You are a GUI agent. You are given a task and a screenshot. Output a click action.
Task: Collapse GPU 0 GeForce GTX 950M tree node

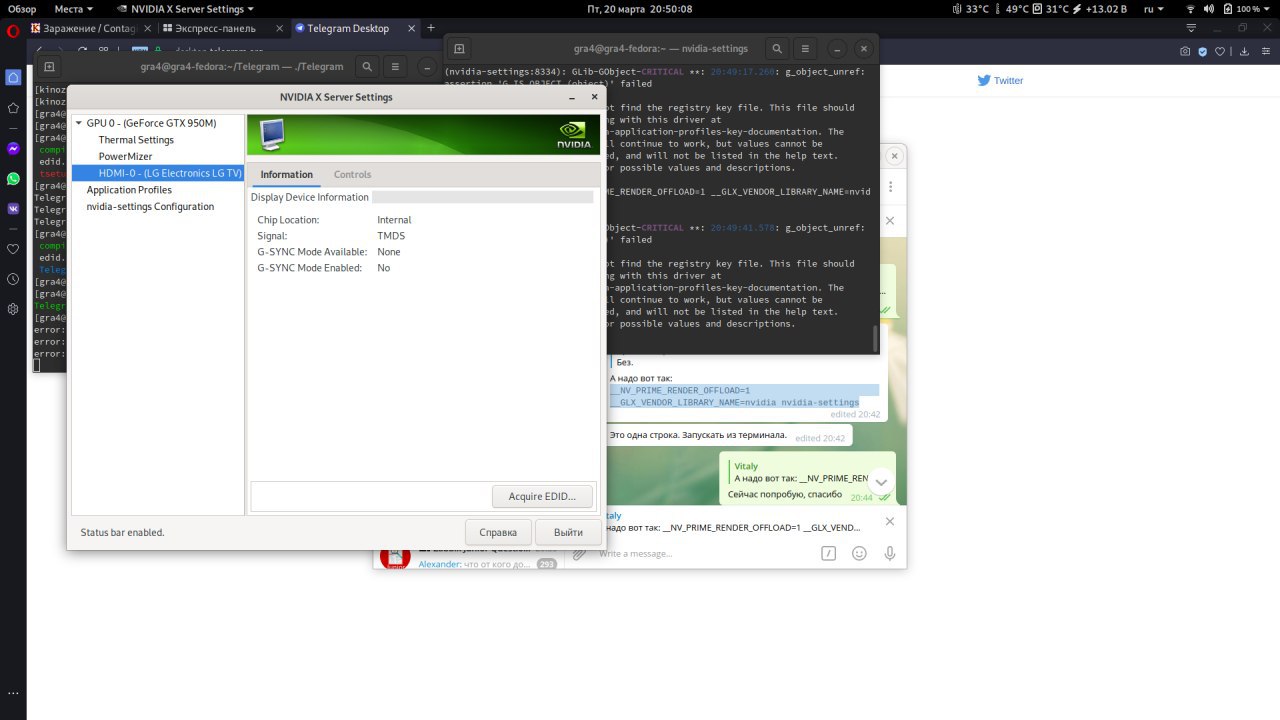[x=80, y=123]
